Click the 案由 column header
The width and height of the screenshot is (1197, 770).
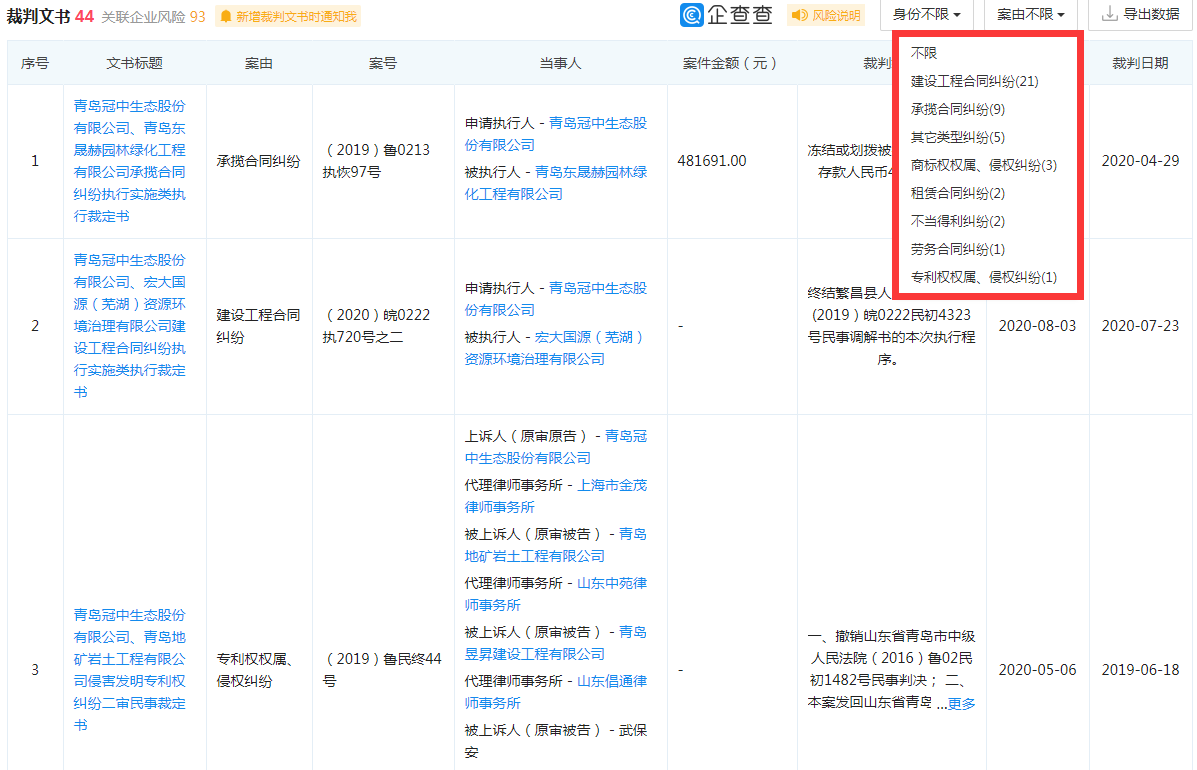click(x=259, y=63)
